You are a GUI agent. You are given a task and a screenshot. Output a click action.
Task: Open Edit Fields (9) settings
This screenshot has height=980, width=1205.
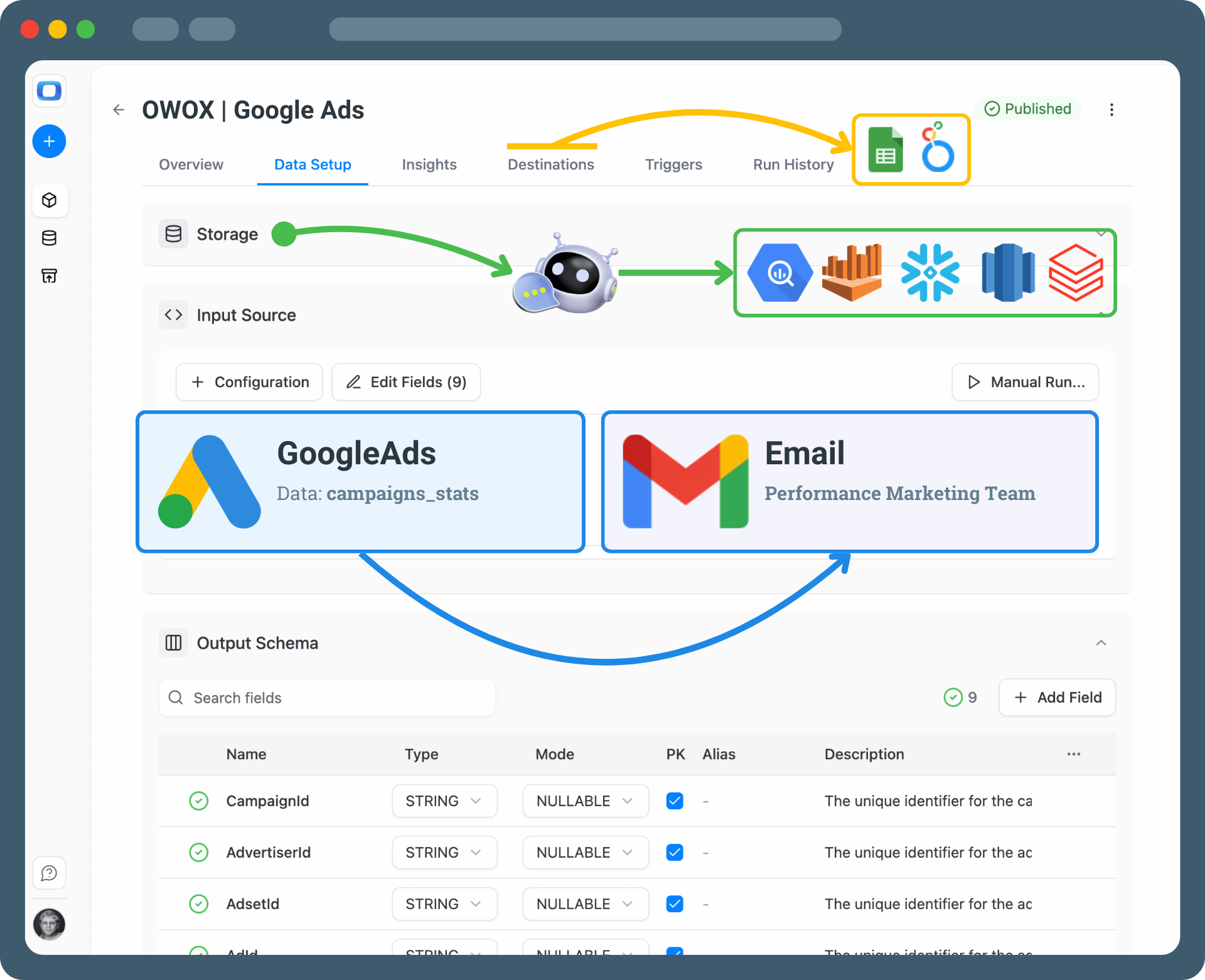(x=405, y=381)
